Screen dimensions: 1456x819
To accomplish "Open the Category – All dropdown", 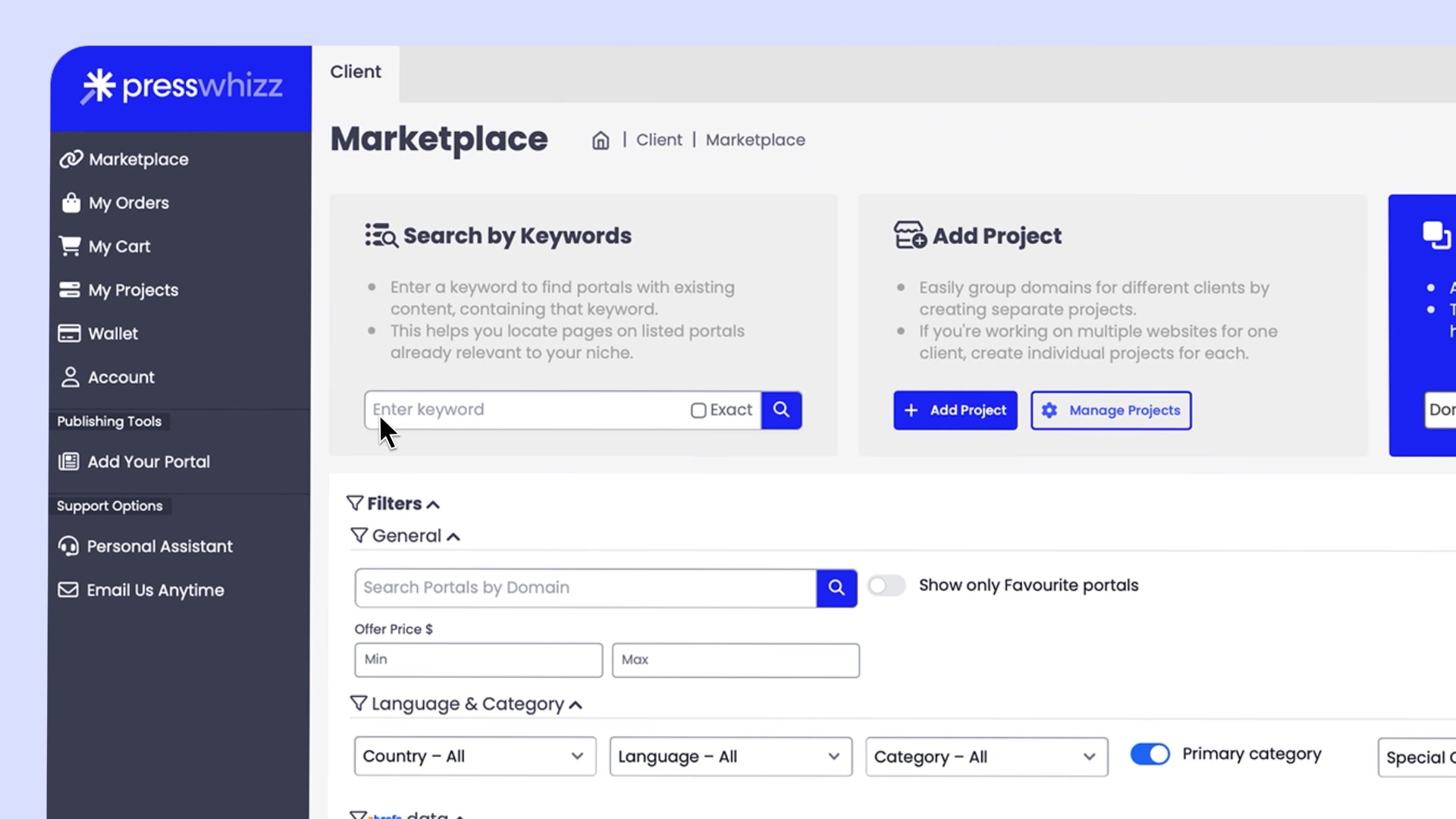I will pos(987,756).
